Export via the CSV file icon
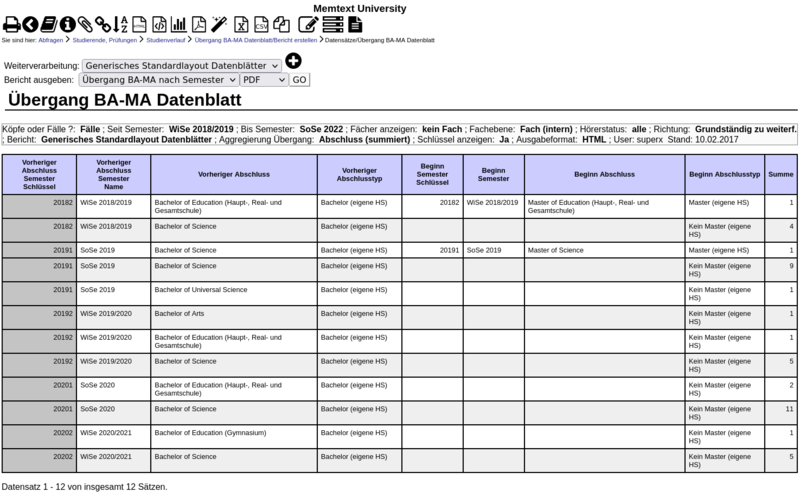Viewport: 800px width, 492px height. click(261, 24)
